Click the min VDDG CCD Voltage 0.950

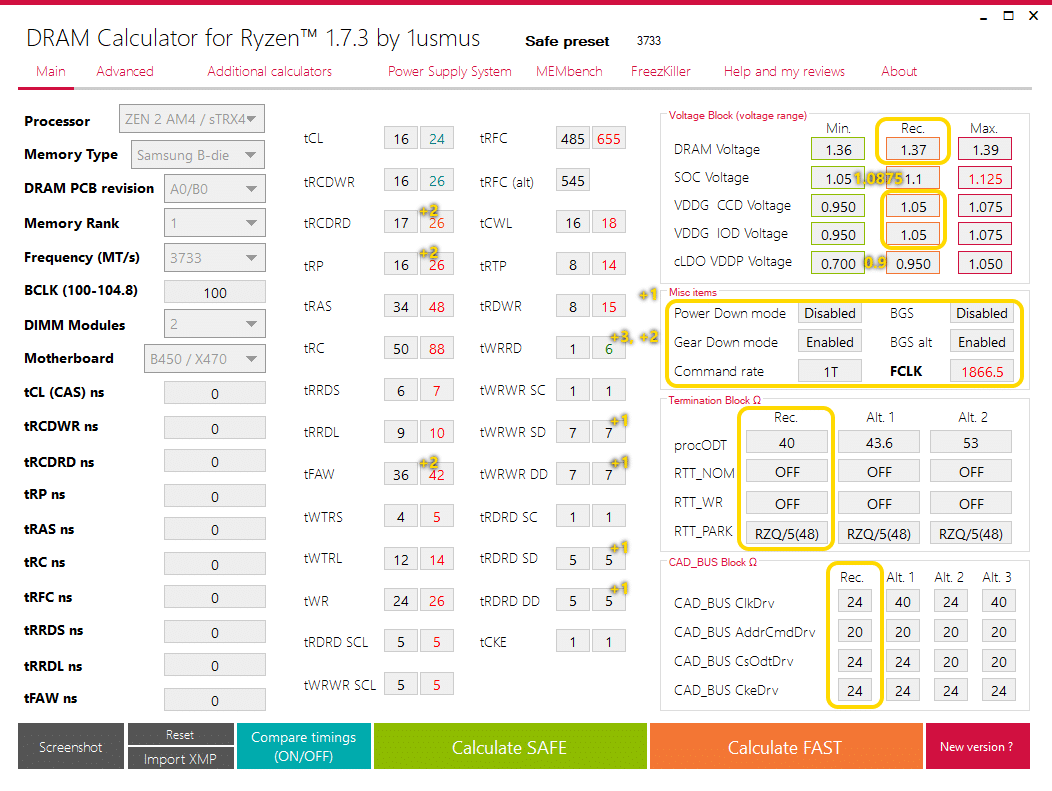pyautogui.click(x=838, y=206)
